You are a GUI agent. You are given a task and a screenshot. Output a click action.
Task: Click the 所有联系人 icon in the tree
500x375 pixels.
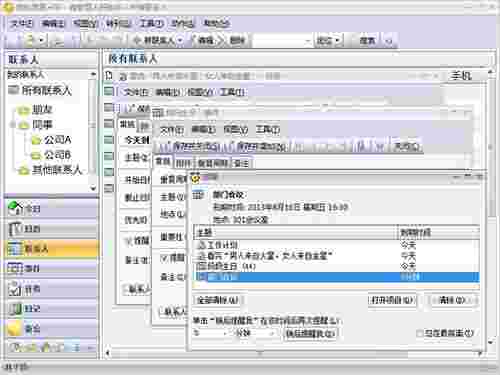pos(13,90)
